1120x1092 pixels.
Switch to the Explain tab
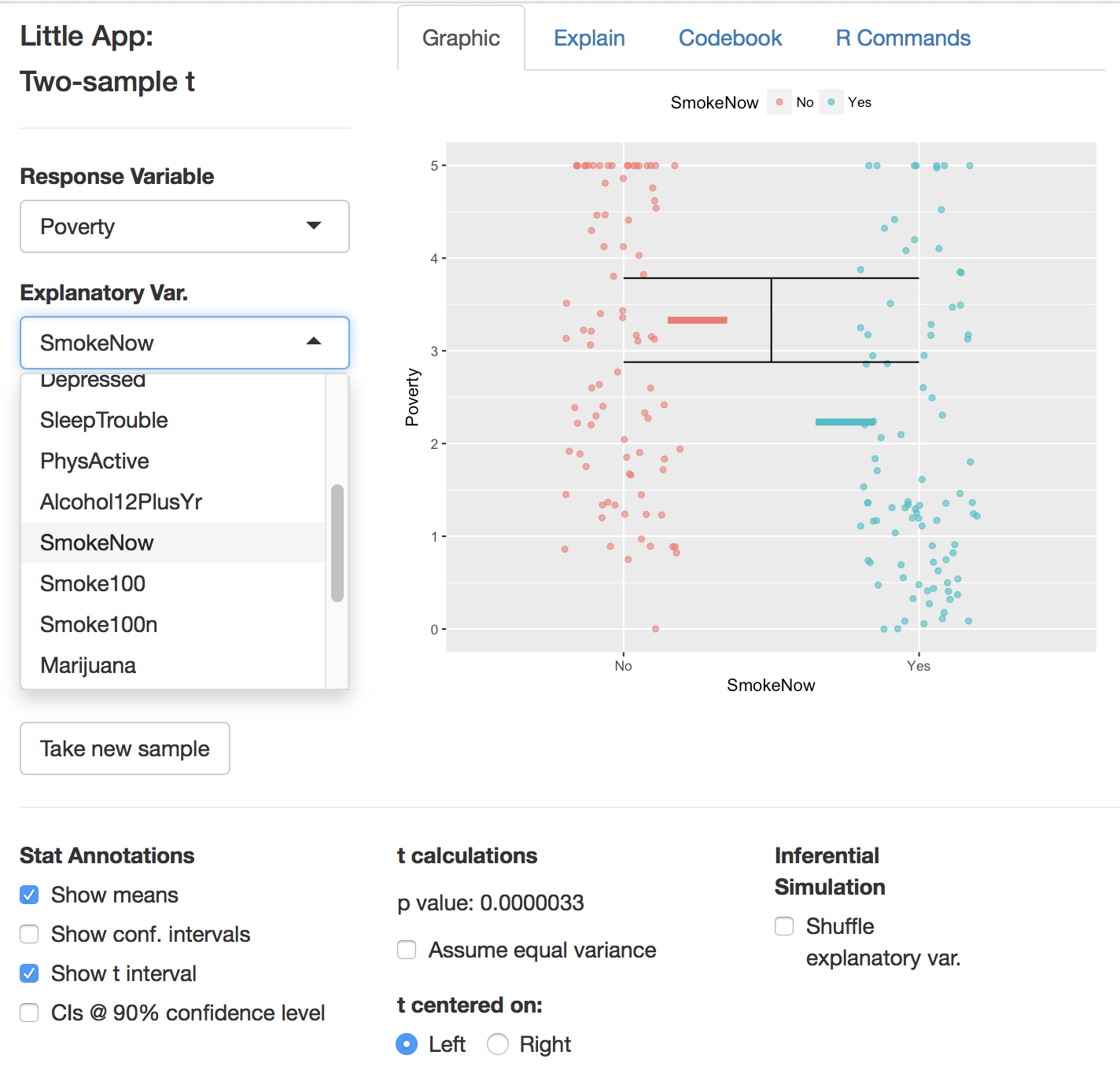click(x=589, y=38)
